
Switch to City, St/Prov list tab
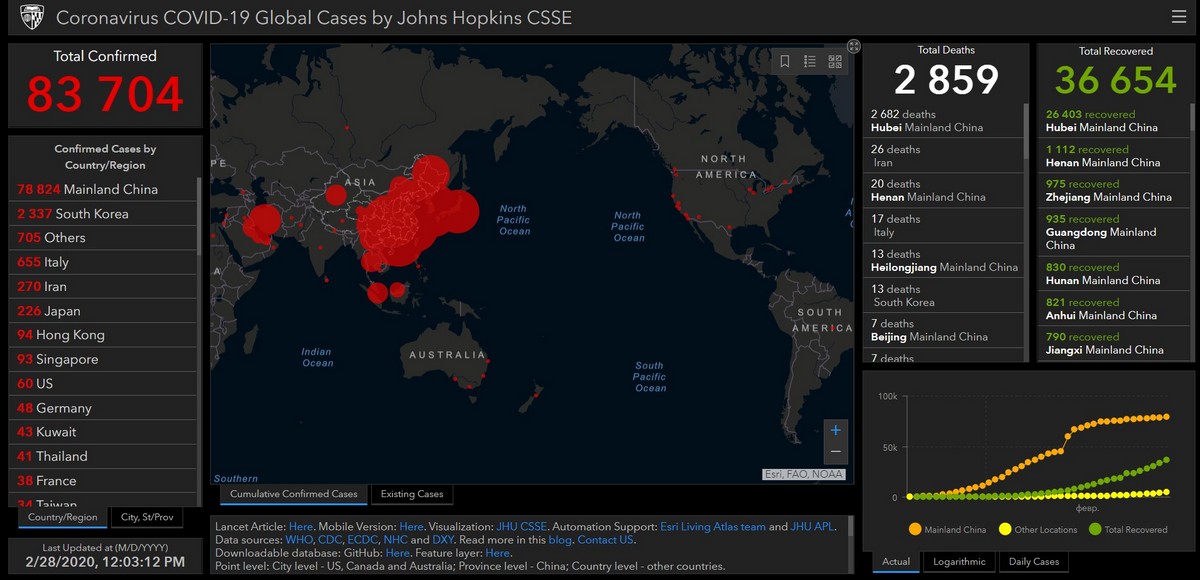coord(146,517)
